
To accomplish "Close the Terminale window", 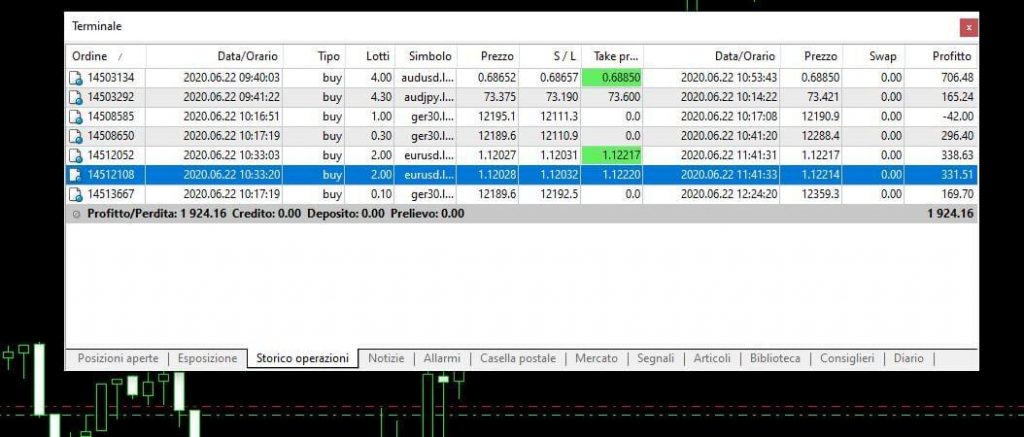I will pos(968,27).
